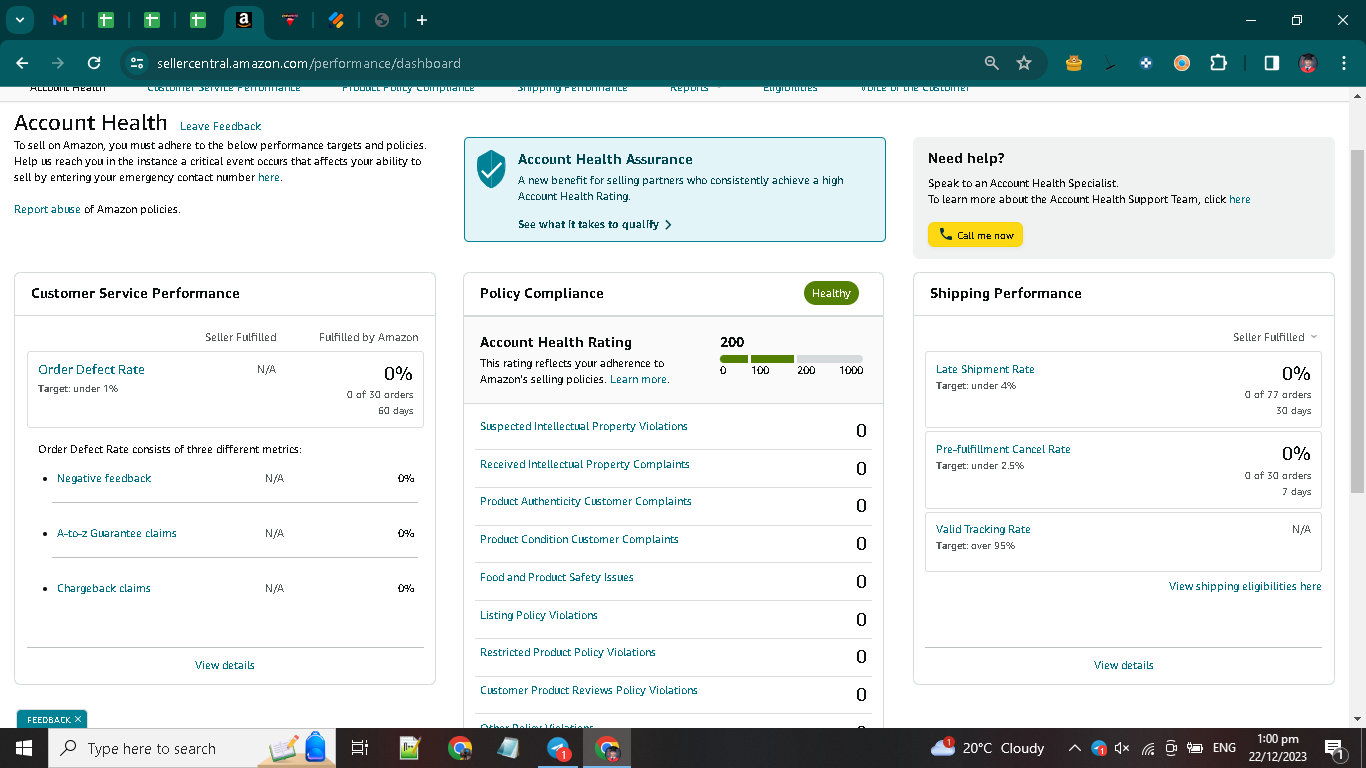Screen dimensions: 1366x768
Task: Open the Late Shipment Rate link
Action: click(985, 369)
